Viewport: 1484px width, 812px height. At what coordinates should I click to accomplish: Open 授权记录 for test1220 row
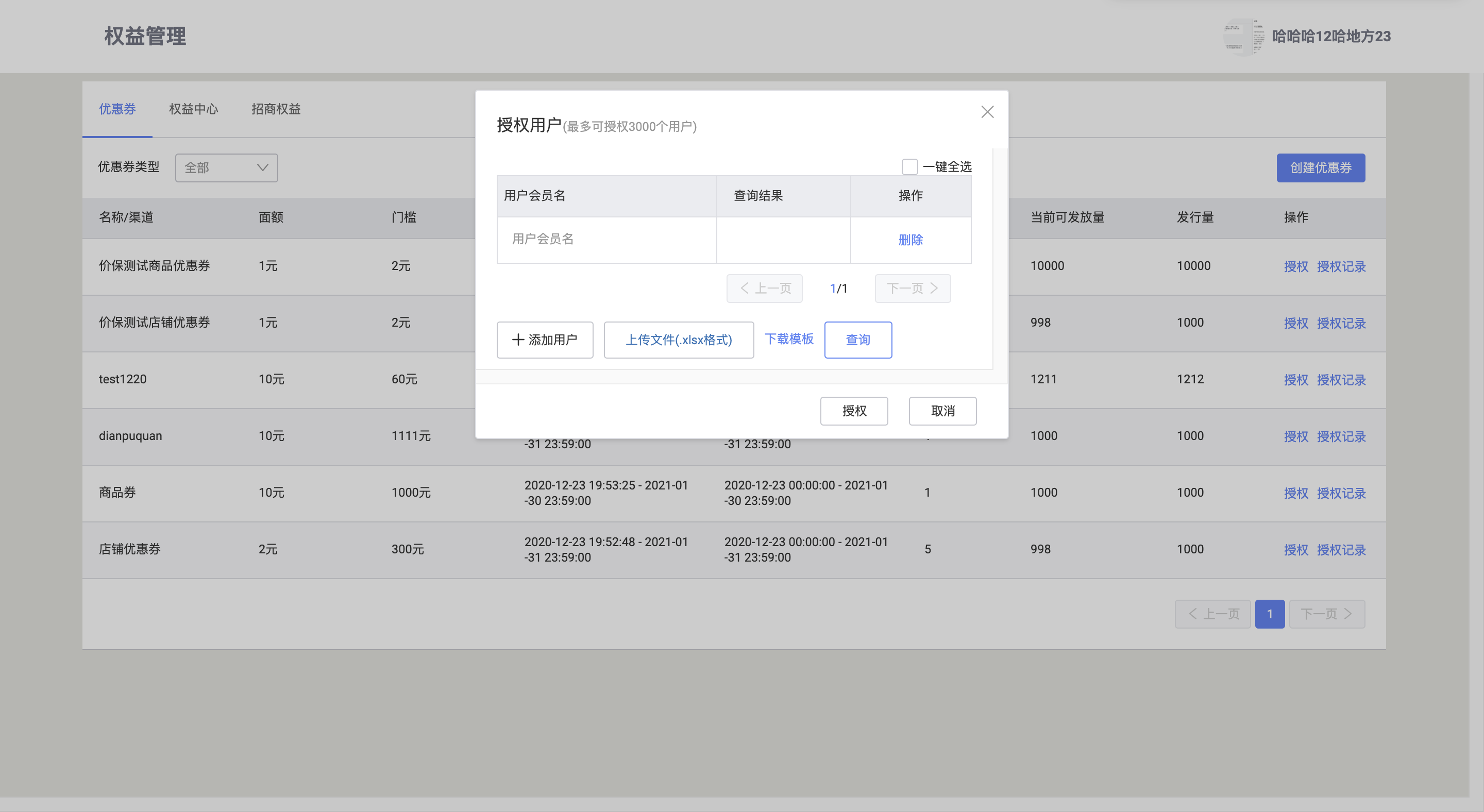(x=1341, y=380)
